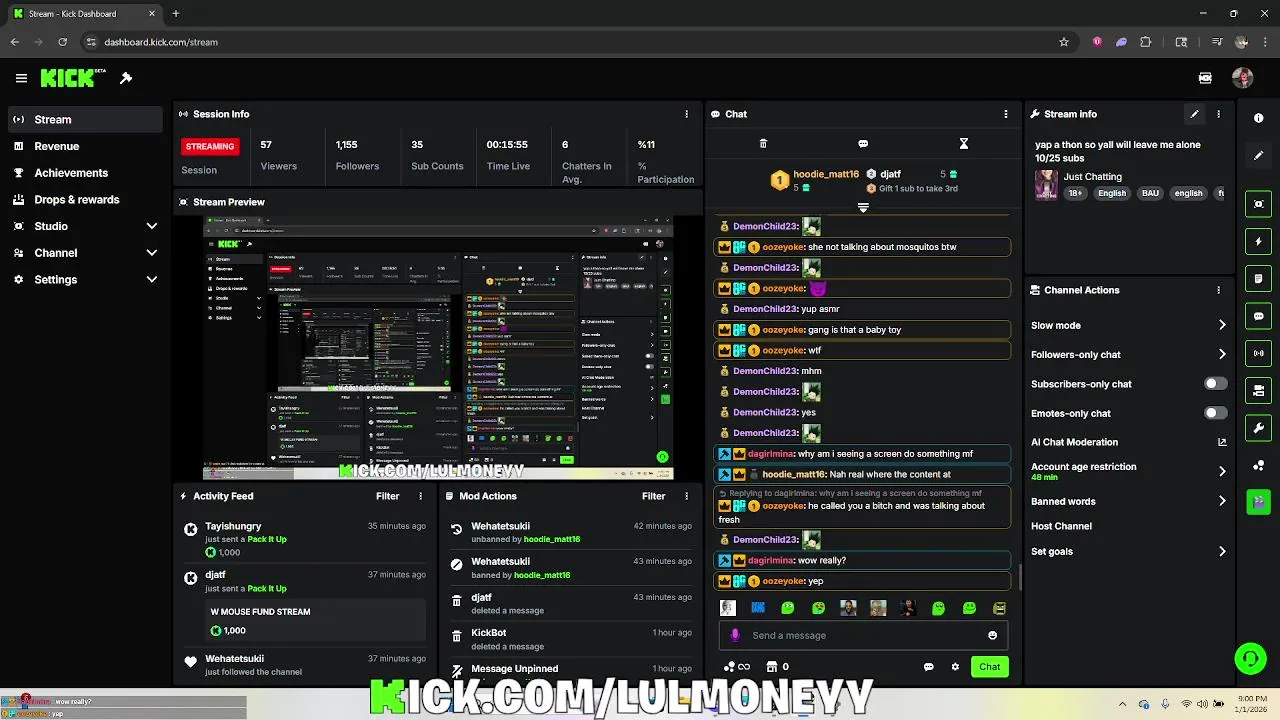Open Activity Feed three-dot options

pos(420,496)
